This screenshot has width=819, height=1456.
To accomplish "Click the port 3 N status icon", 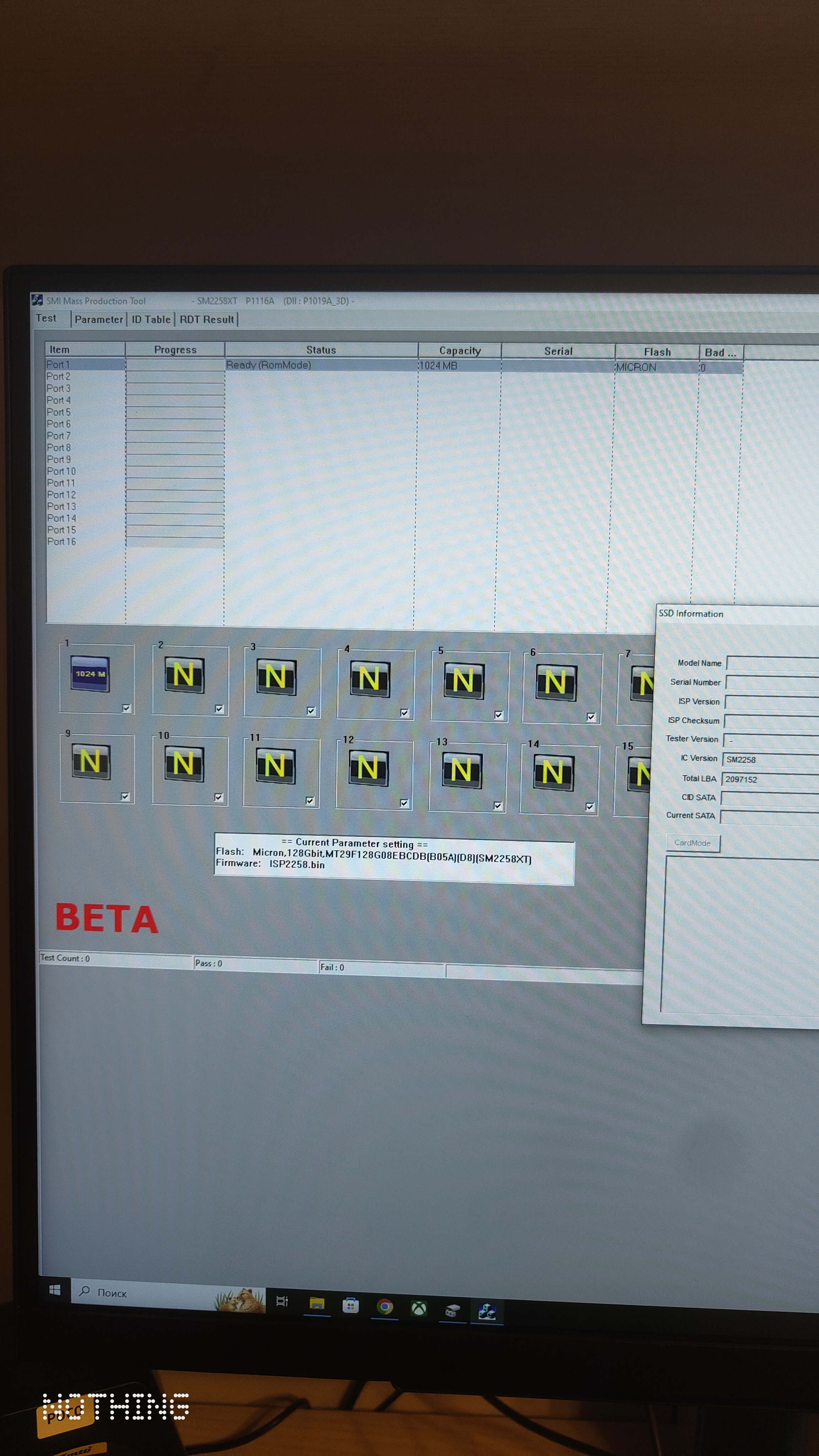I will pos(276,677).
